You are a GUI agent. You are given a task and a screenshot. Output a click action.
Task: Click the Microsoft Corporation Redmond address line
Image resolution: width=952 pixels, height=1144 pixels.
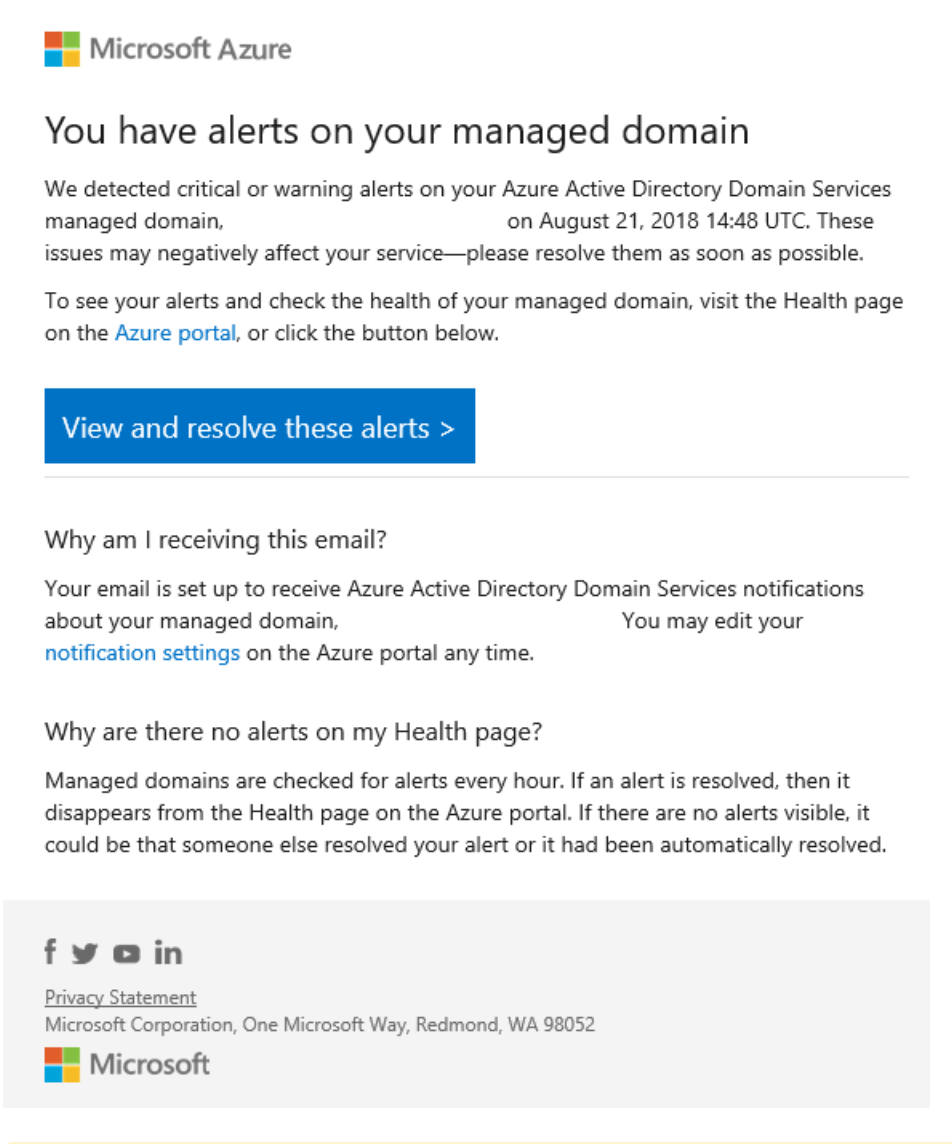click(x=320, y=1024)
